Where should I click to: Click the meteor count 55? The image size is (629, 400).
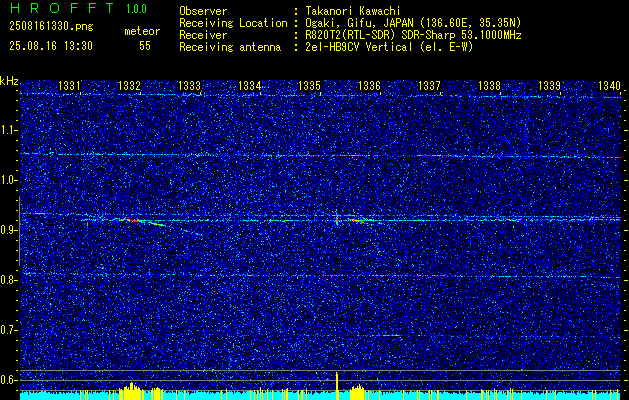coord(145,46)
